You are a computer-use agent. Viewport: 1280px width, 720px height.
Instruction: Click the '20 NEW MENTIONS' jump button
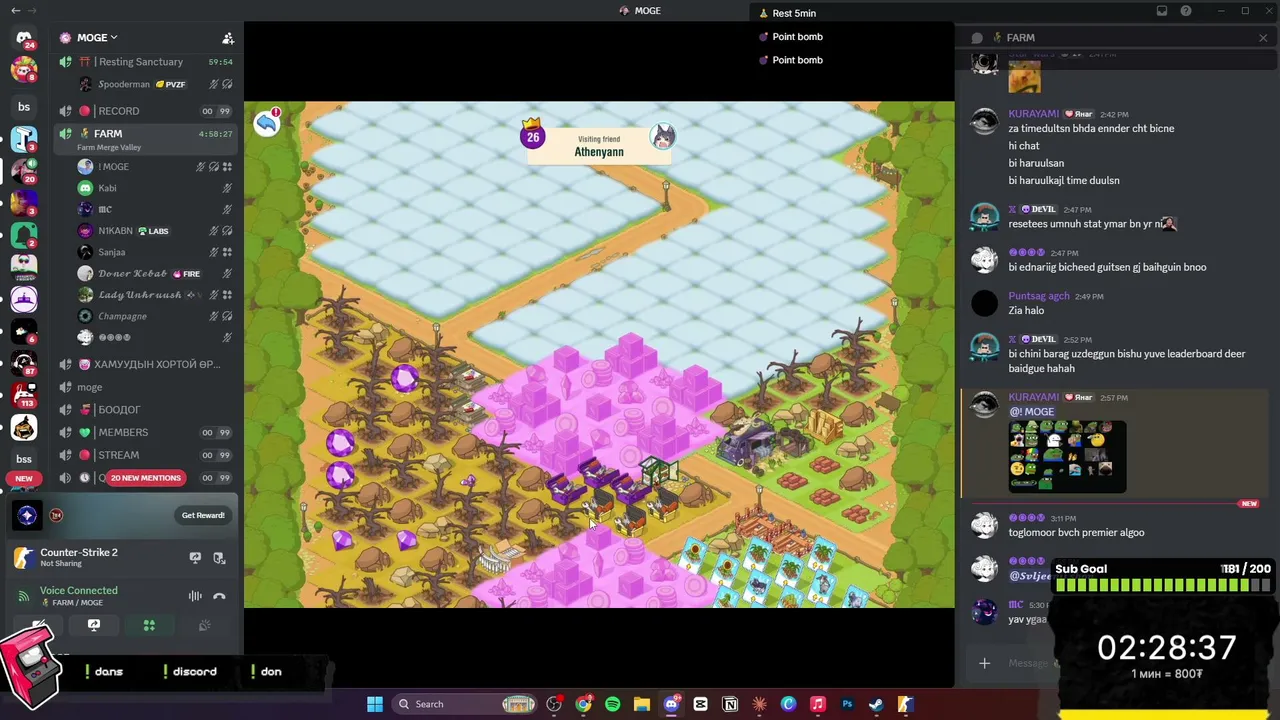[146, 478]
